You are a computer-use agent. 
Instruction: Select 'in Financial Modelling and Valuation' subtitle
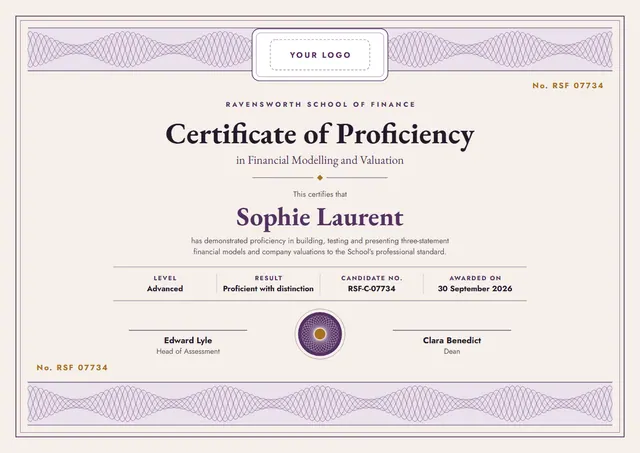point(320,160)
